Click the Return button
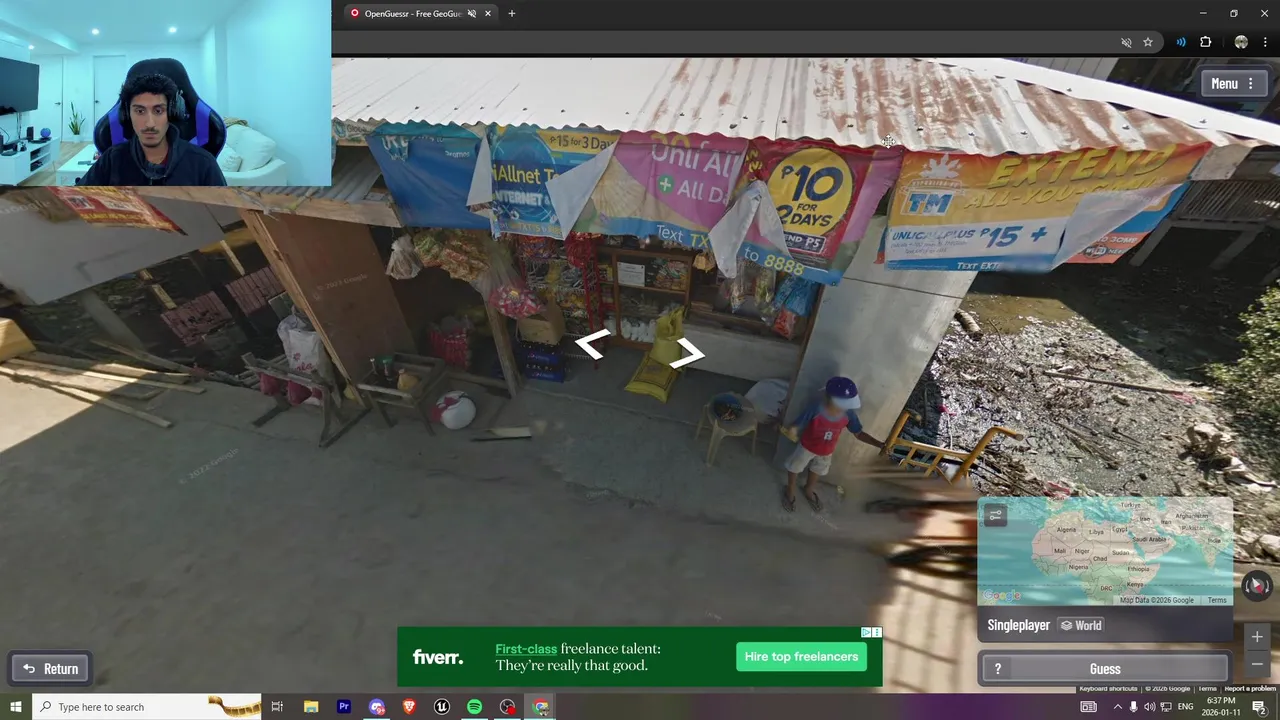Image resolution: width=1280 pixels, height=720 pixels. point(50,669)
